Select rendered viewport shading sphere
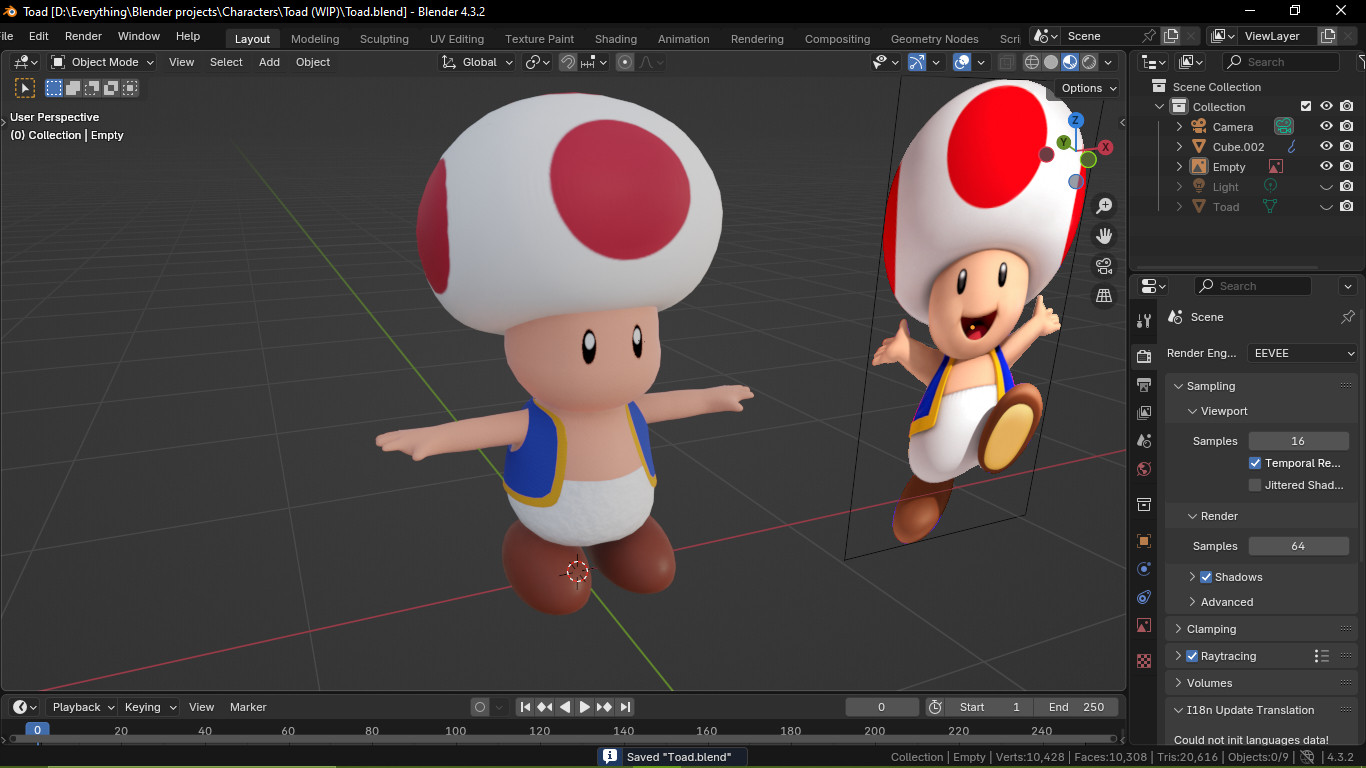The image size is (1366, 768). (x=1089, y=62)
